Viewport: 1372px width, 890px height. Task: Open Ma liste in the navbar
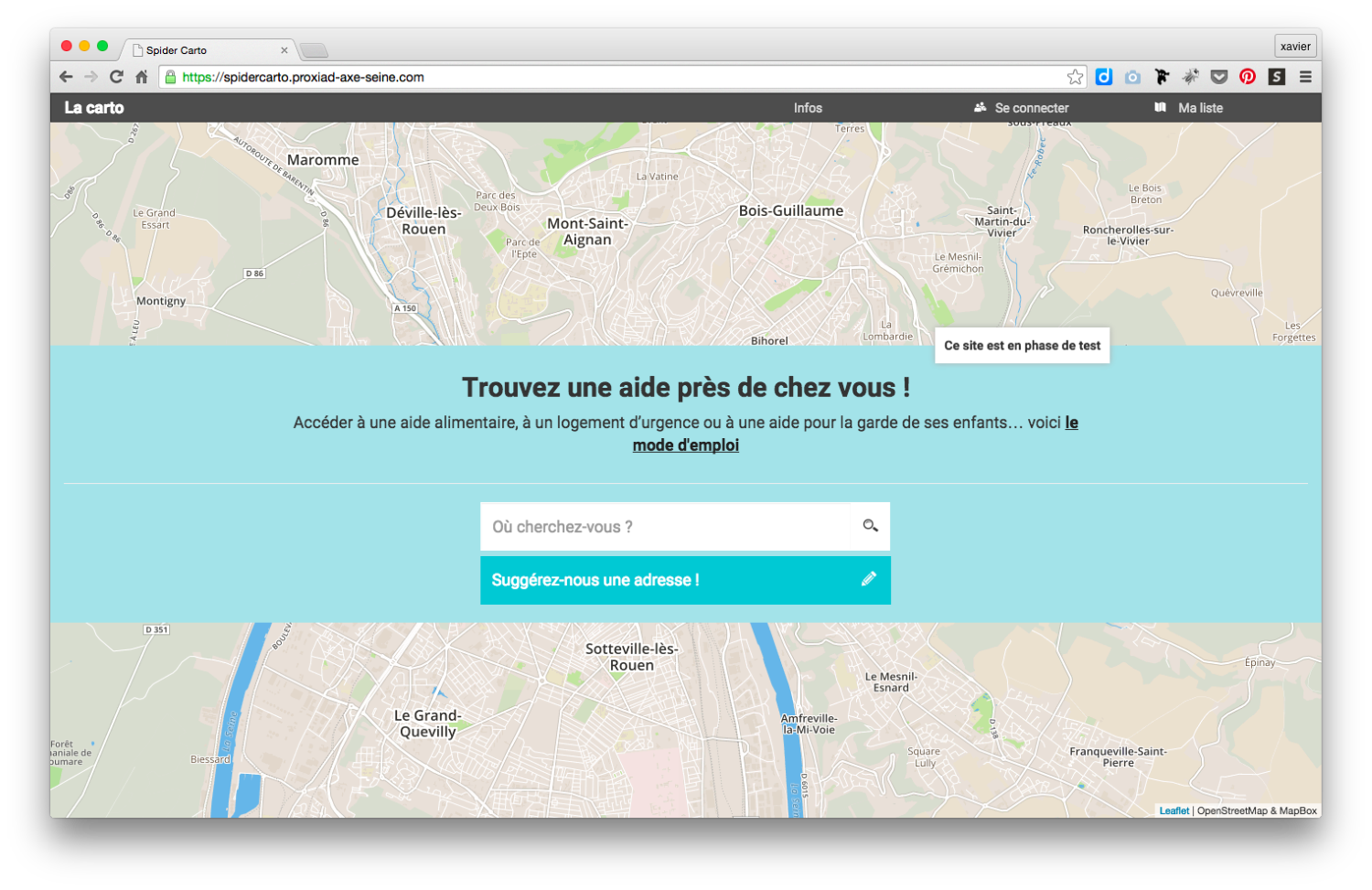[1188, 108]
